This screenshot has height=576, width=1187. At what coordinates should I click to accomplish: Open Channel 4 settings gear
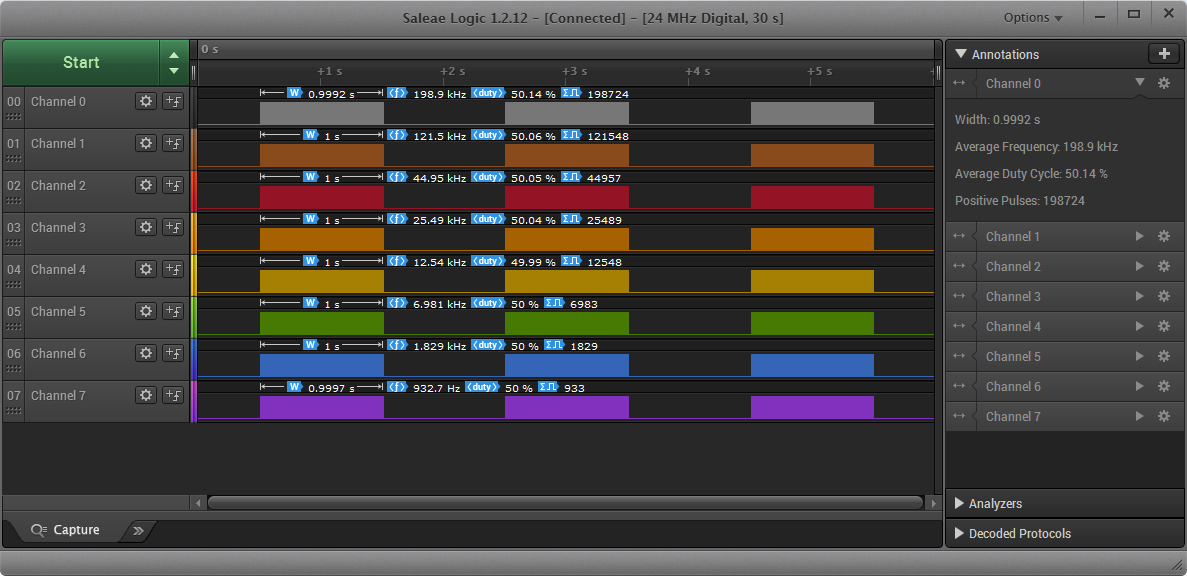tap(146, 269)
